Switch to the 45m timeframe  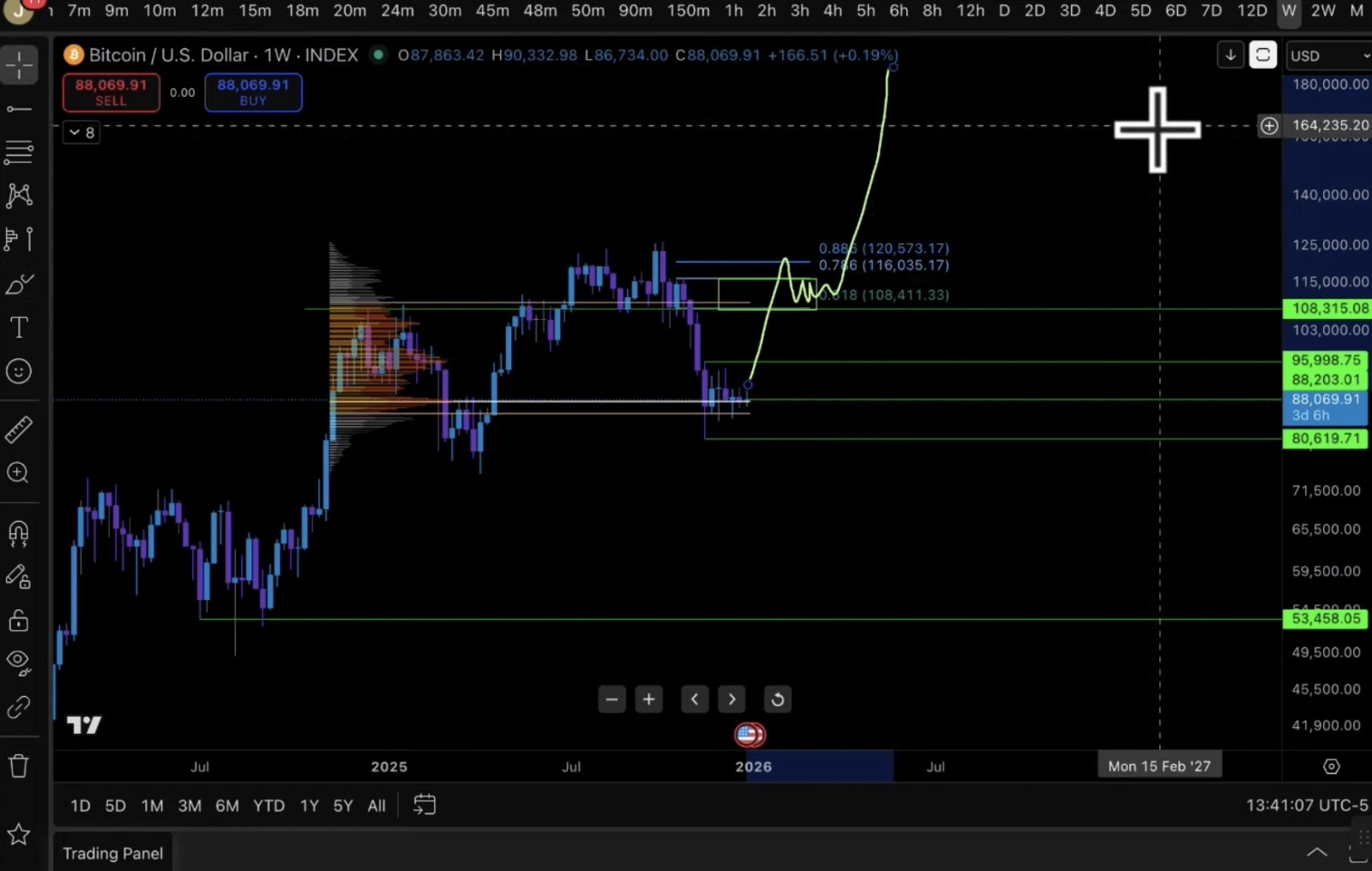point(492,10)
